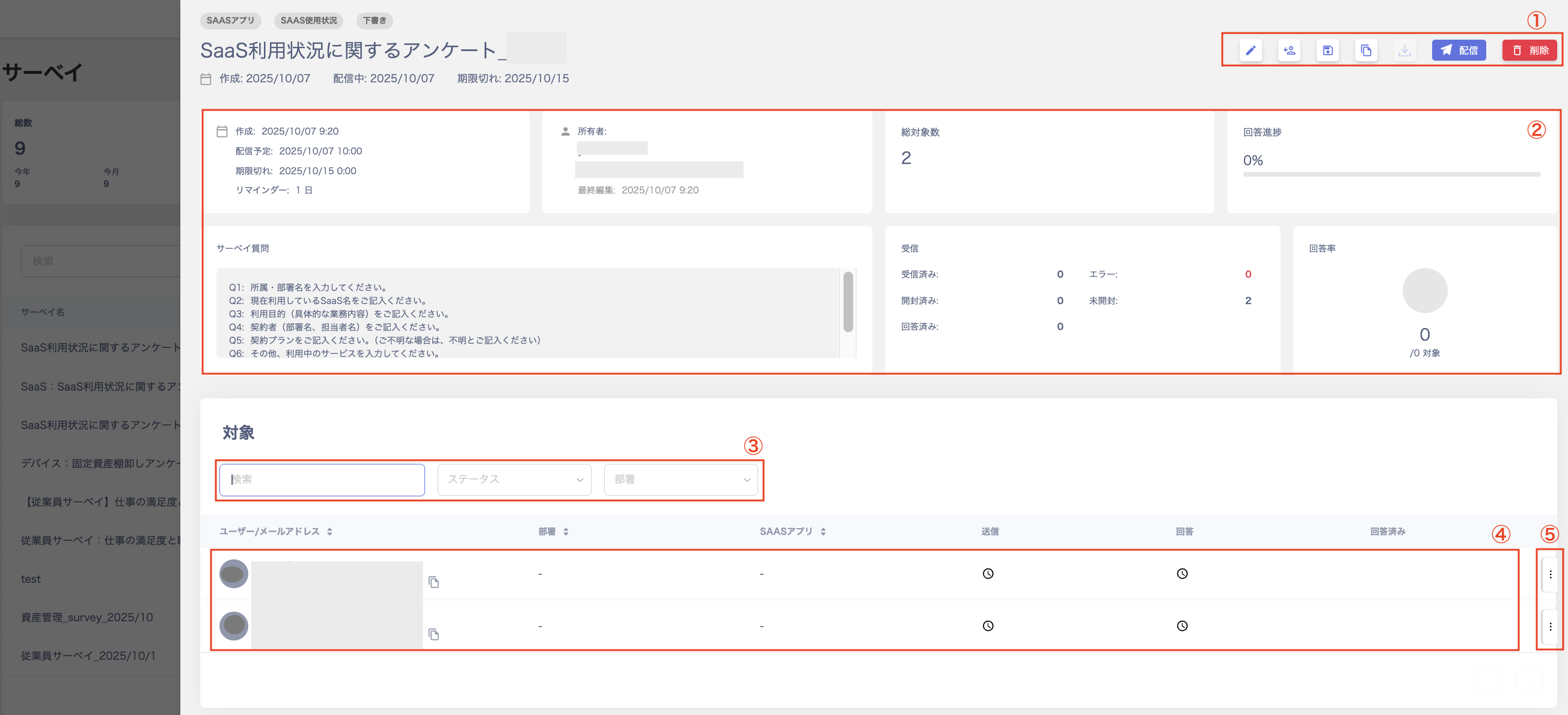This screenshot has height=715, width=1568.
Task: Open first row's three-dot menu
Action: pos(1550,574)
